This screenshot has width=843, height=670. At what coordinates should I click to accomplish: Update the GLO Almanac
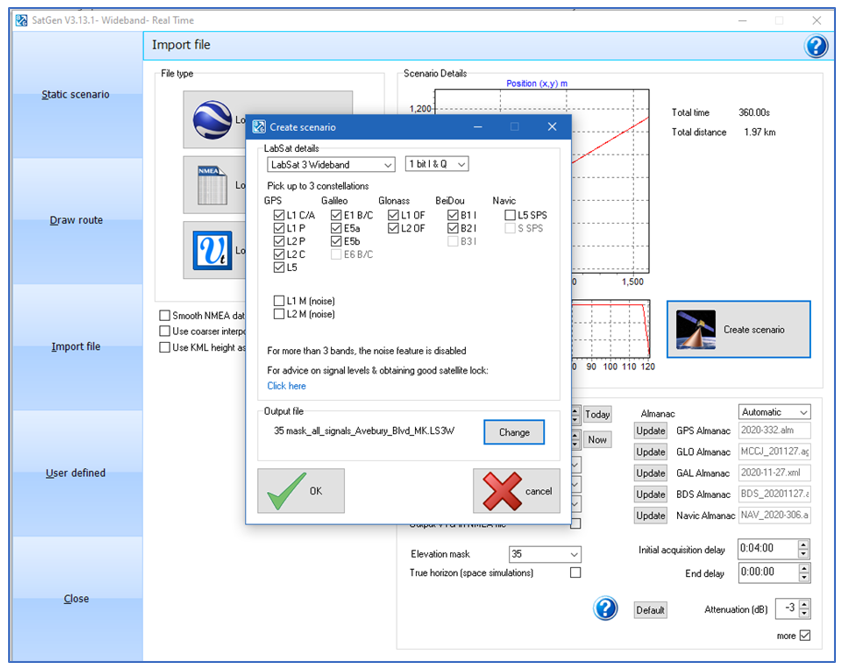click(x=651, y=452)
